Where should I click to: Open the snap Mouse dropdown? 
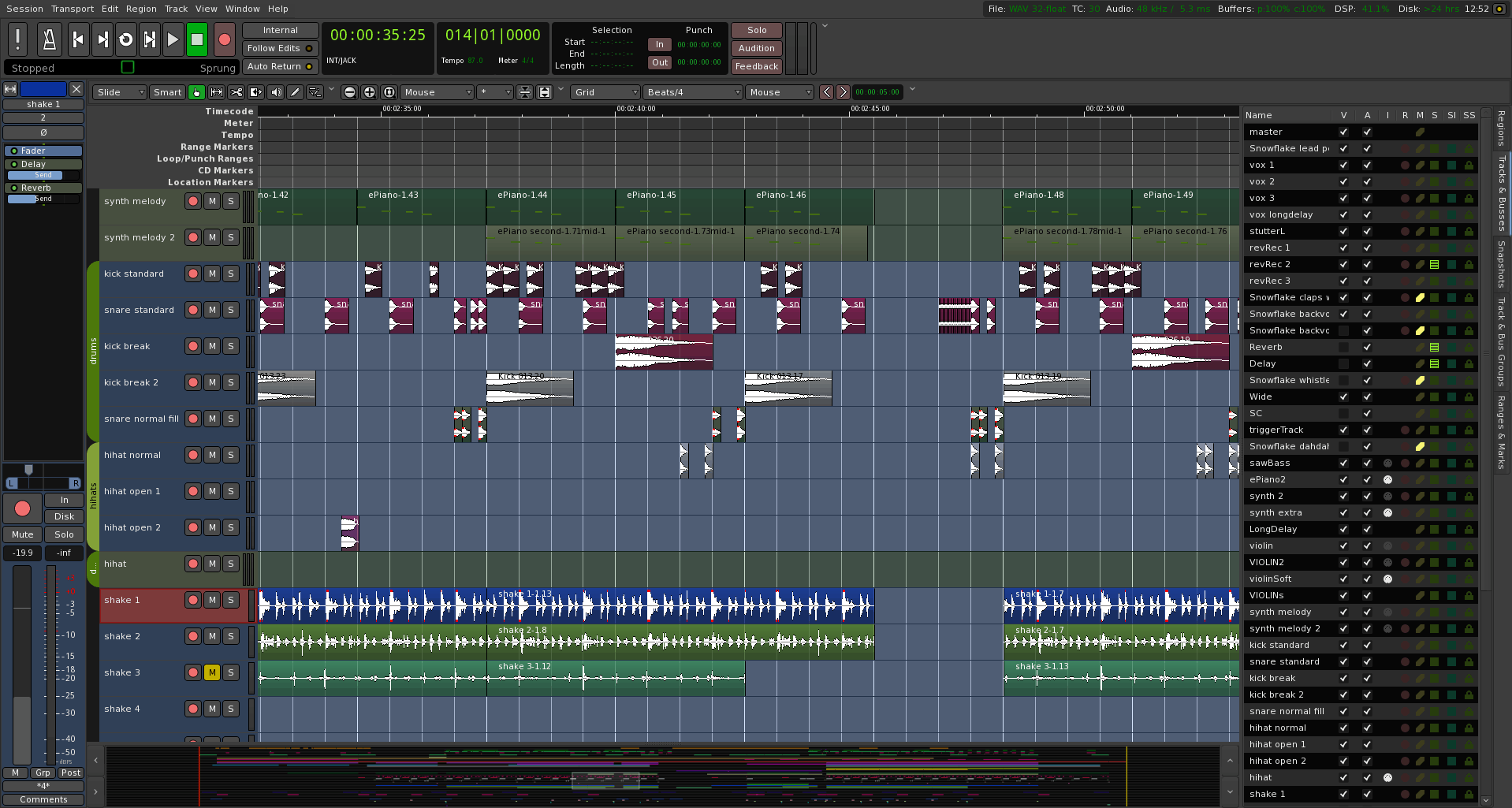click(x=779, y=92)
